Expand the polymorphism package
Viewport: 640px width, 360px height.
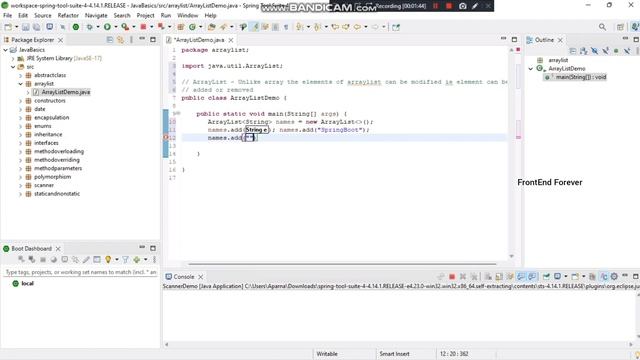click(x=20, y=177)
